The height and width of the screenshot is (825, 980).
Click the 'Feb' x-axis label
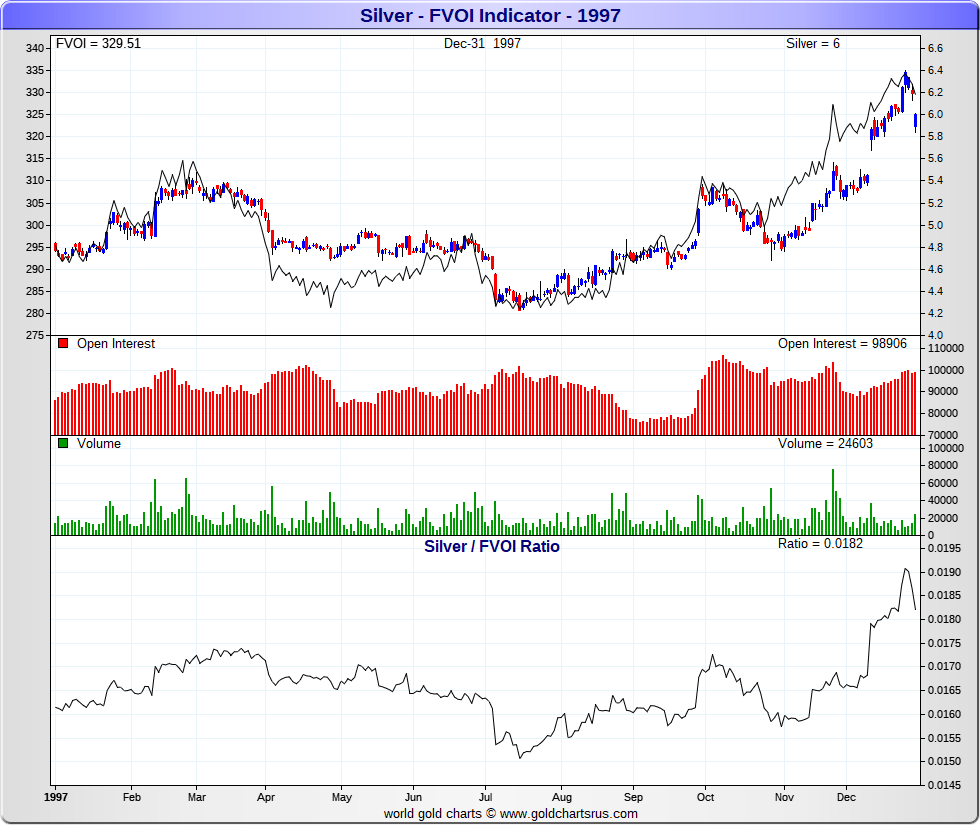(x=132, y=797)
